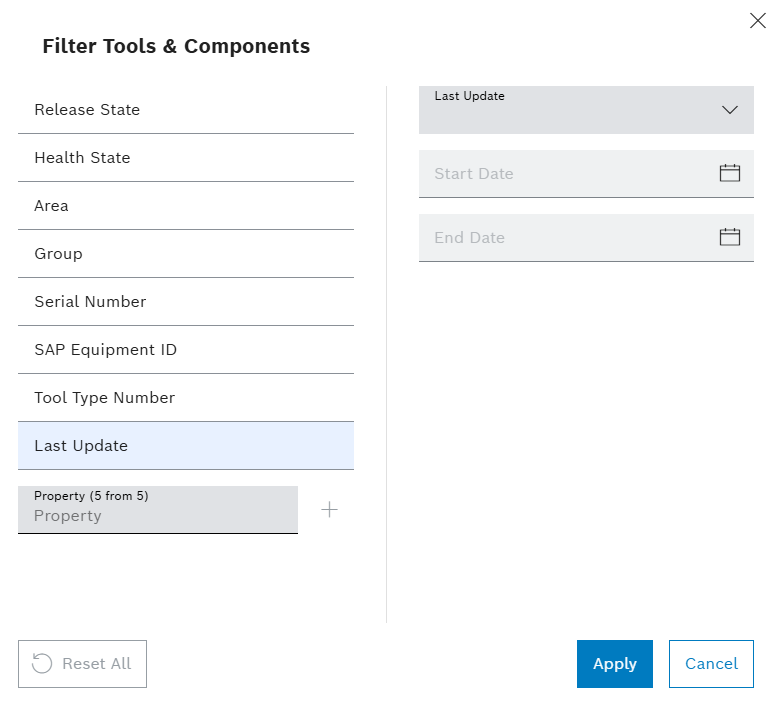Viewport: 775px width, 710px height.
Task: Click the Reset All button
Action: tap(83, 664)
